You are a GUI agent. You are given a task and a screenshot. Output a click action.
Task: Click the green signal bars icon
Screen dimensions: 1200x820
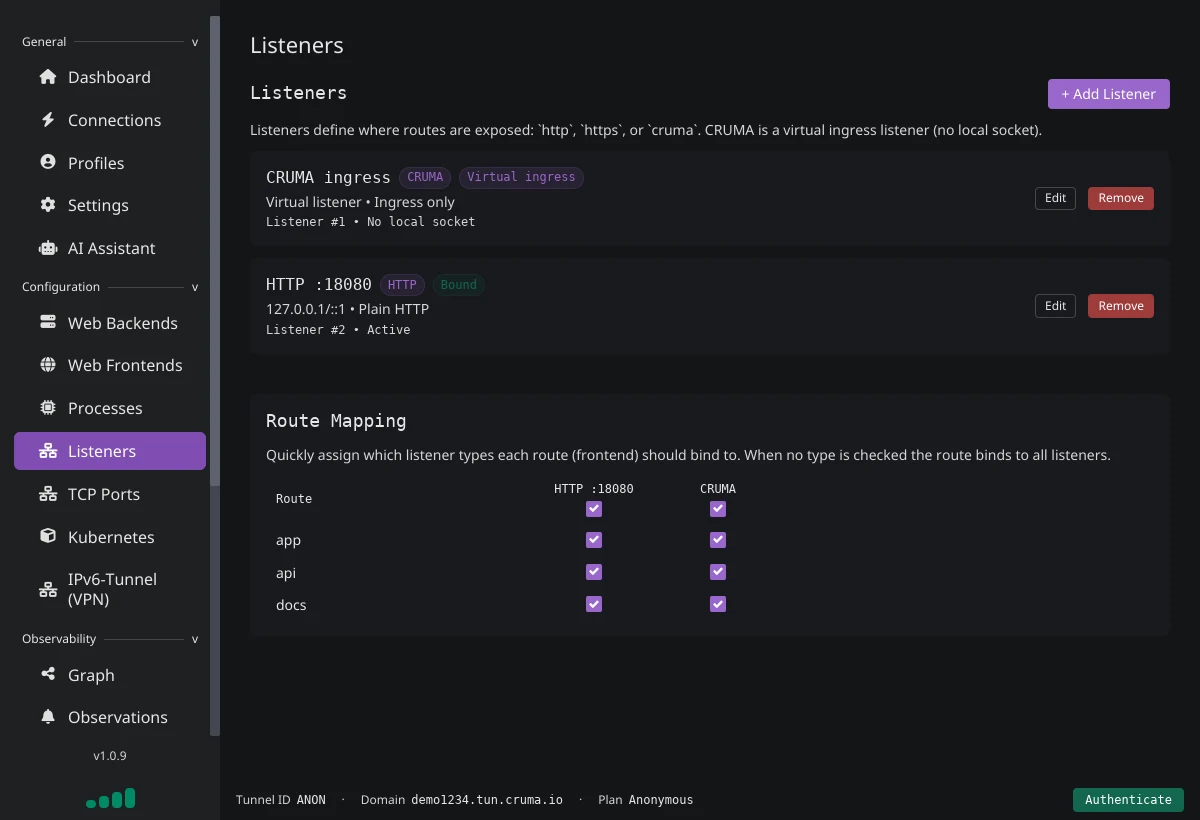point(111,798)
